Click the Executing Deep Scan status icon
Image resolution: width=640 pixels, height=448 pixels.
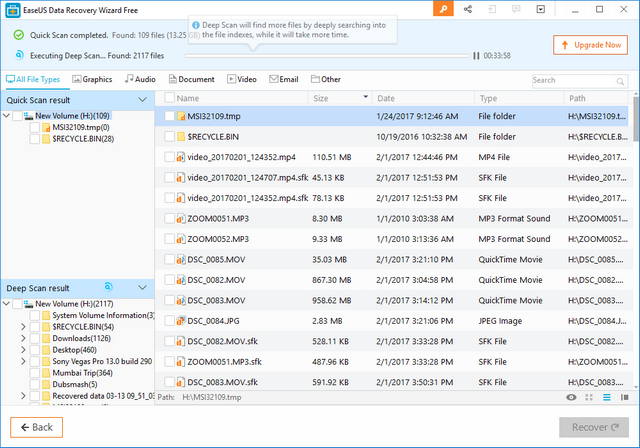tap(19, 55)
